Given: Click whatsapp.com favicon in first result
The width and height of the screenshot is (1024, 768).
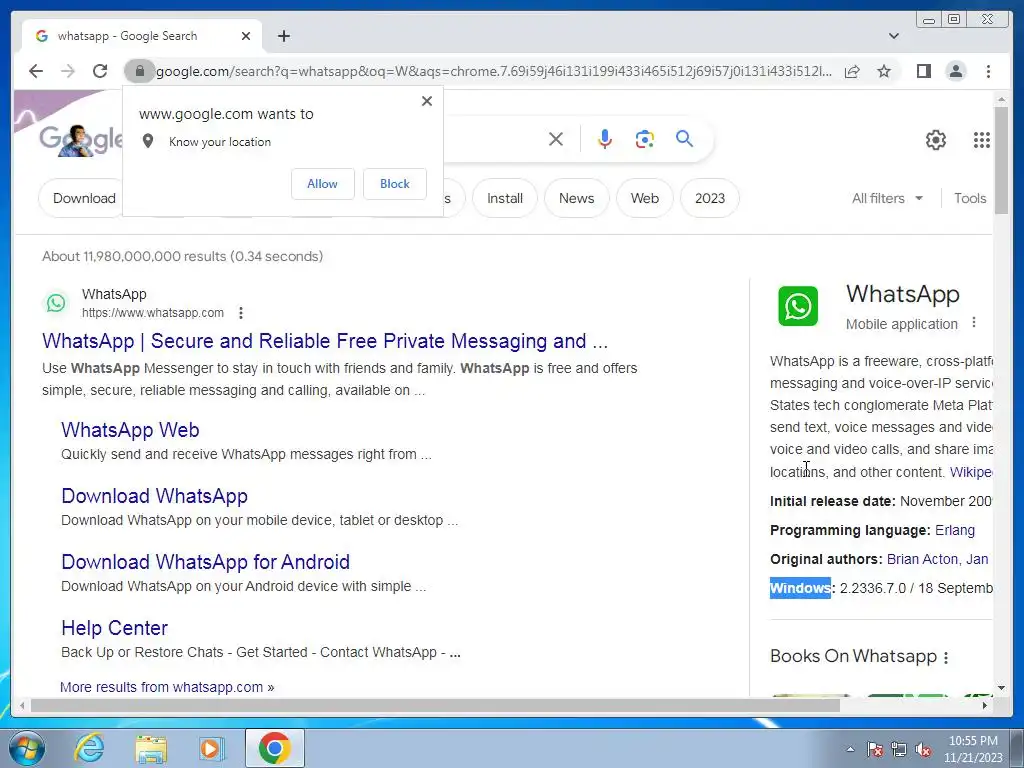Looking at the screenshot, I should [x=56, y=303].
